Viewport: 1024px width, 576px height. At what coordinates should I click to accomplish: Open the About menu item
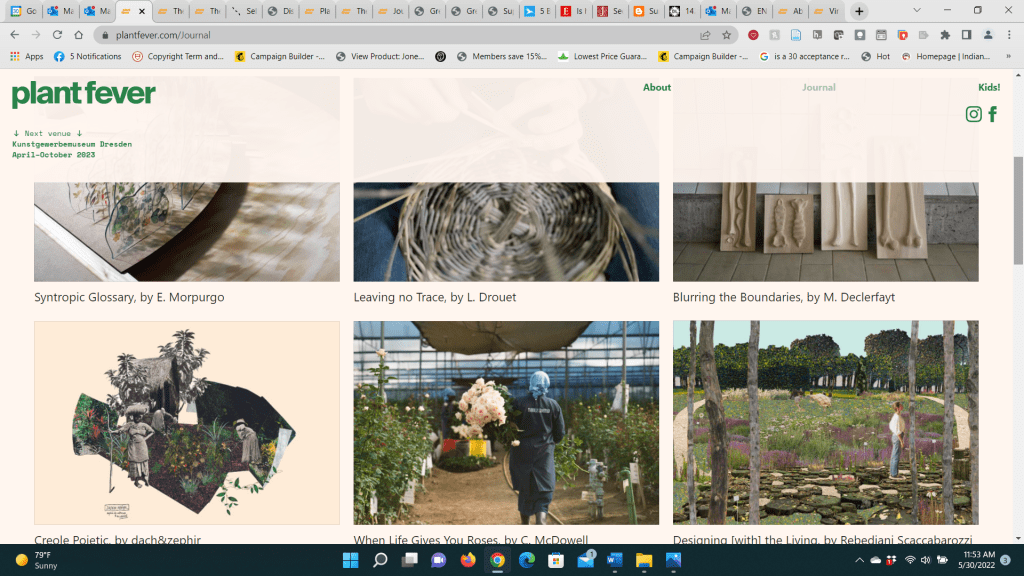tap(656, 87)
